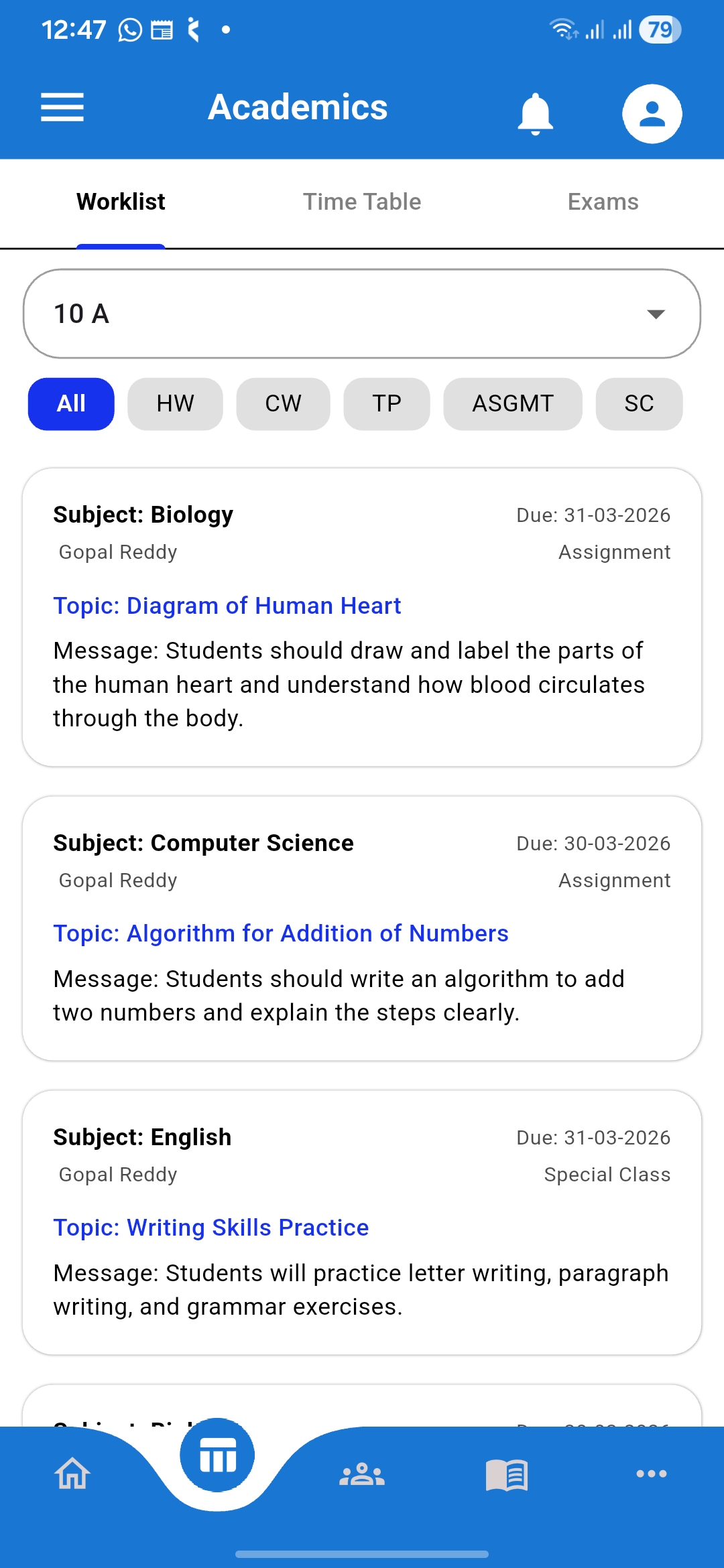Image resolution: width=724 pixels, height=1568 pixels.
Task: Open Topic: Algorithm for Addition of Numbers
Action: click(x=281, y=933)
